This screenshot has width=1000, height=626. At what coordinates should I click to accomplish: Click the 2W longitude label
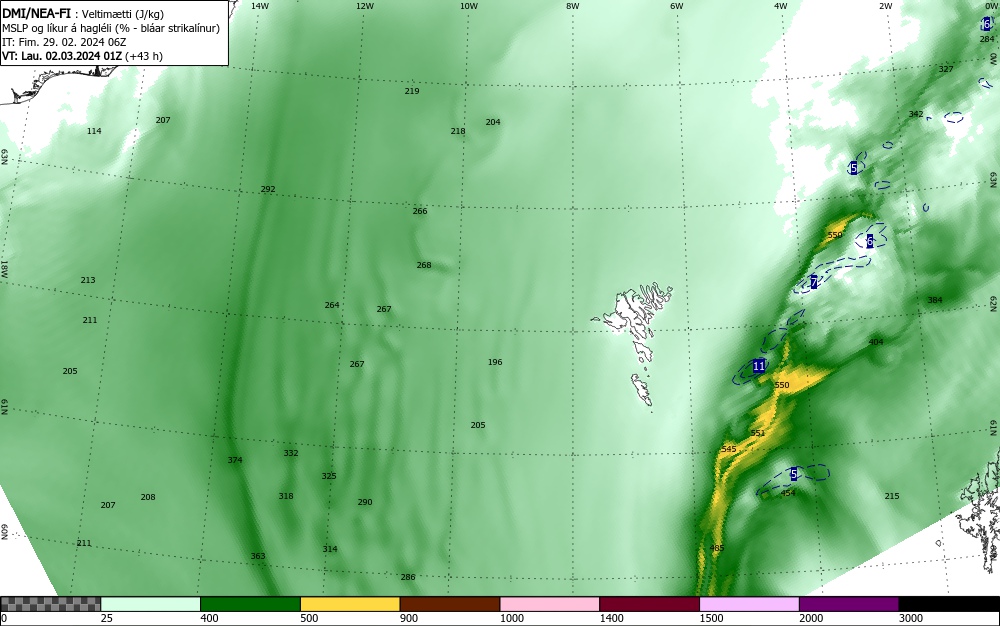click(885, 6)
